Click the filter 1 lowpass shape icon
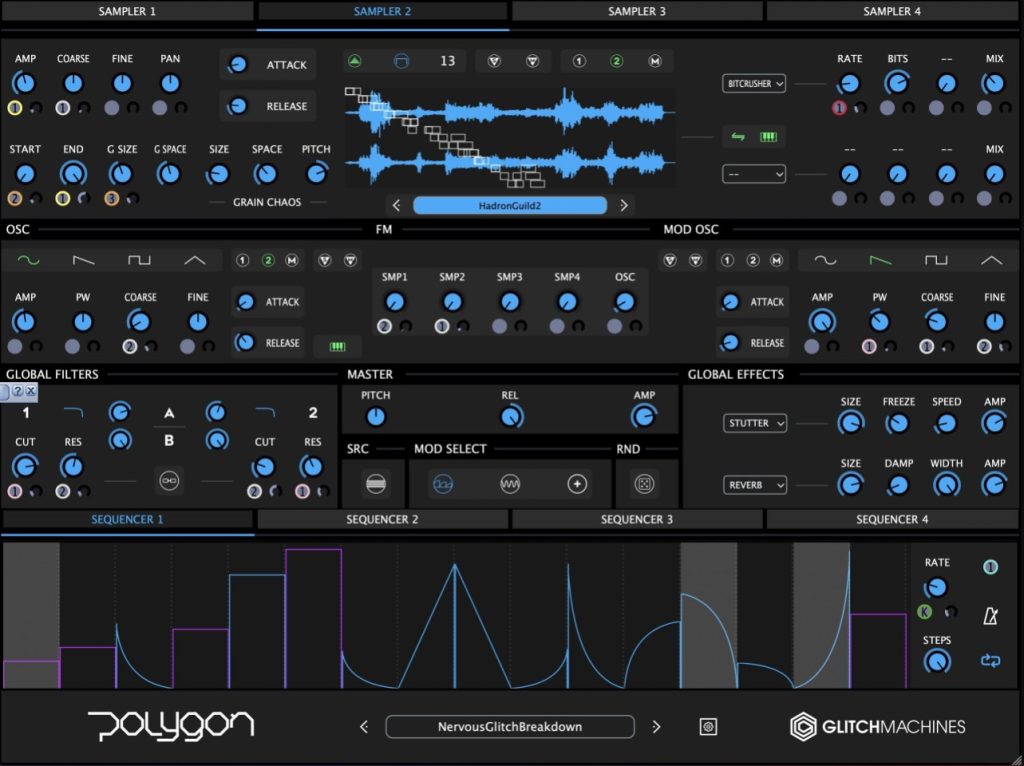The height and width of the screenshot is (766, 1024). pyautogui.click(x=73, y=412)
